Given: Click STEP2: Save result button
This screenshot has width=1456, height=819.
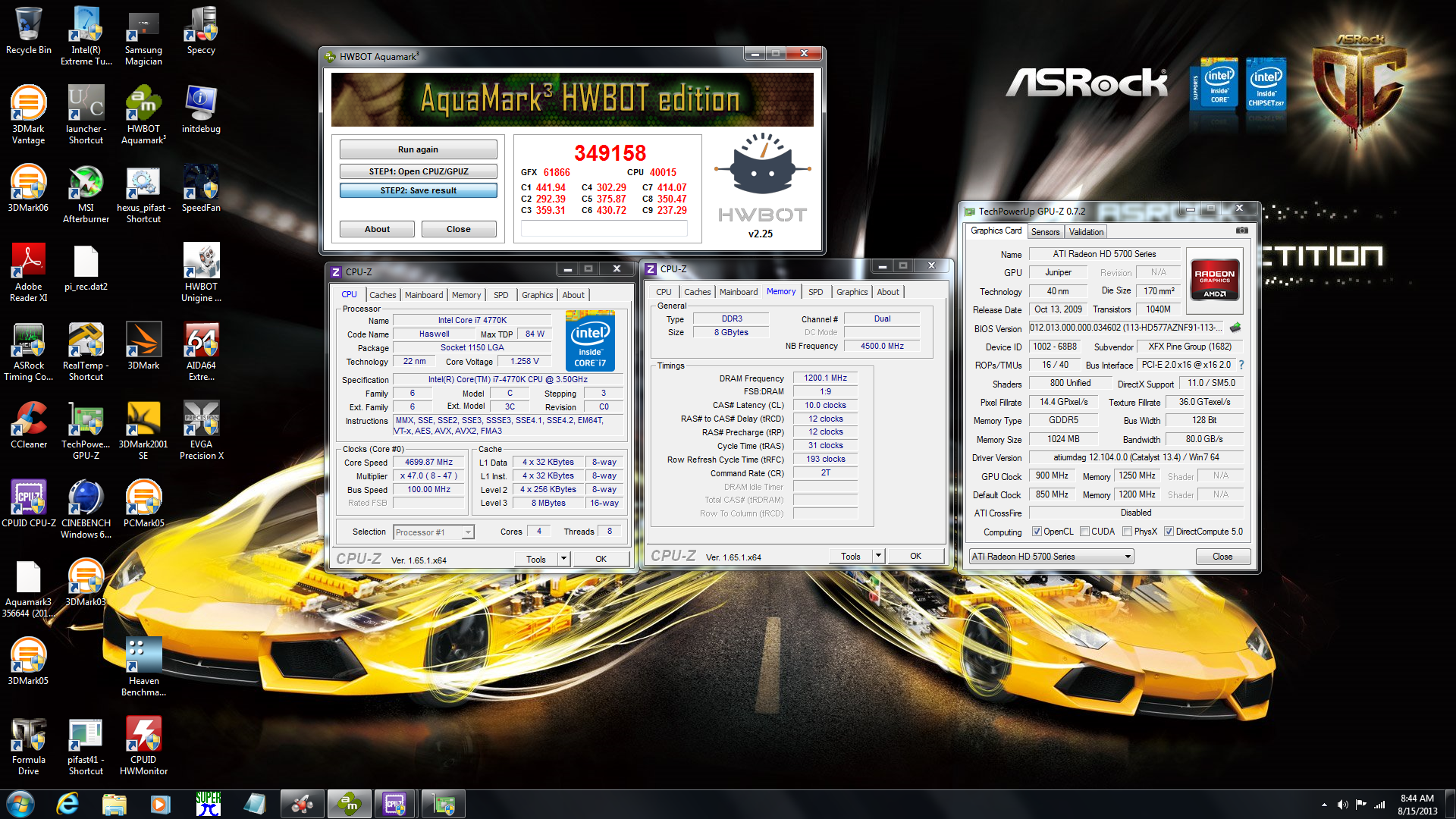Looking at the screenshot, I should (419, 190).
